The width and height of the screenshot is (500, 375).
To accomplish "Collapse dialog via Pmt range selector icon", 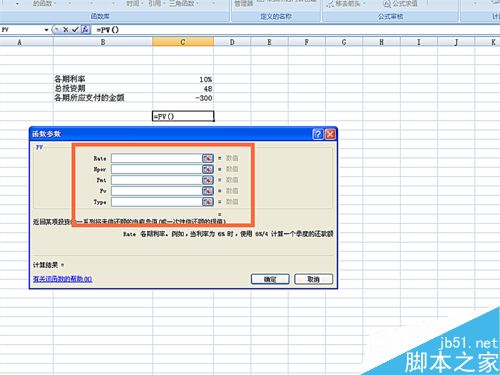I will pyautogui.click(x=208, y=180).
